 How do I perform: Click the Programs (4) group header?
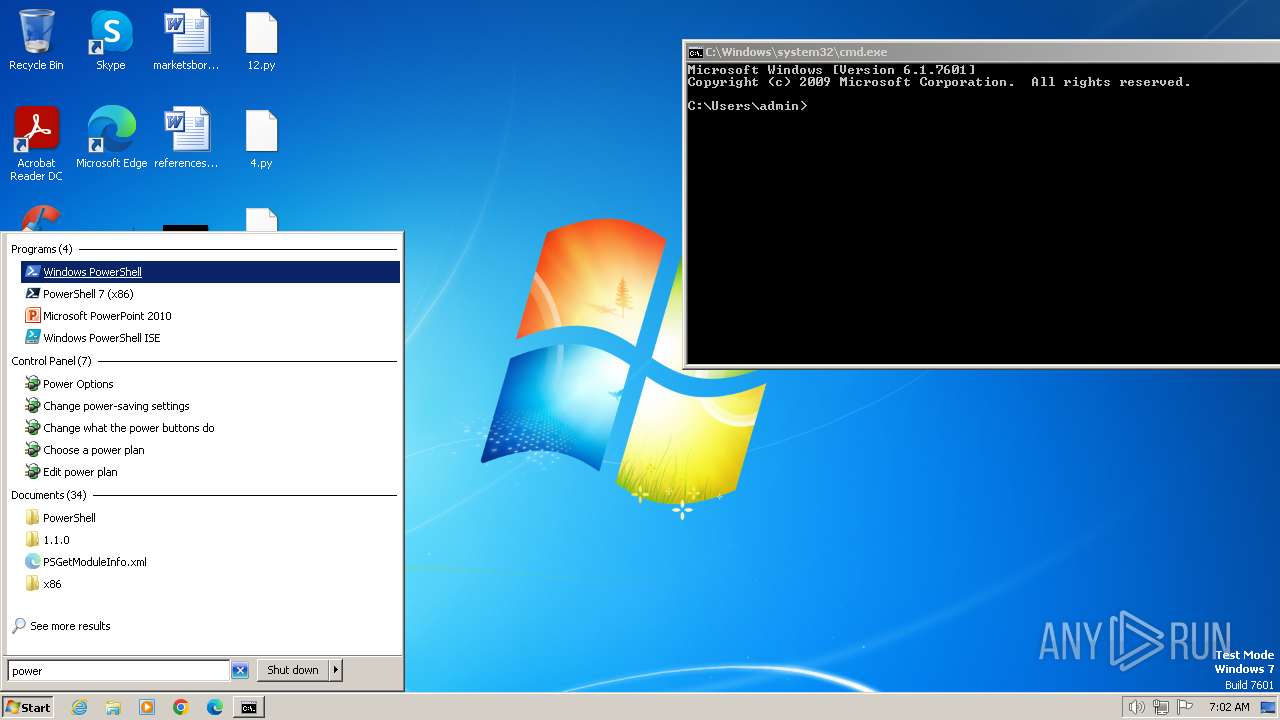click(x=42, y=249)
